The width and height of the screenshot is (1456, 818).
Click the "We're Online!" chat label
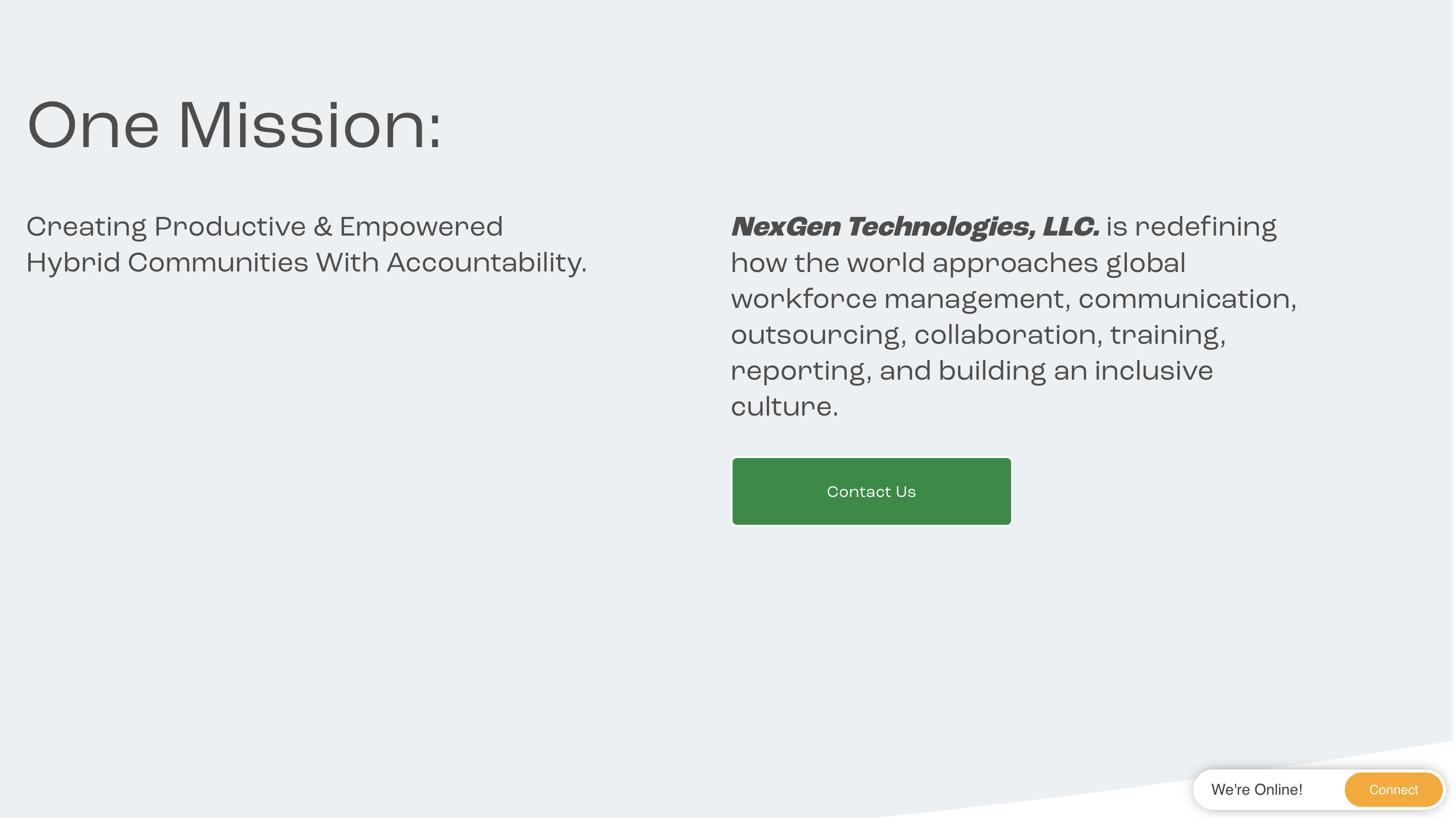click(x=1256, y=789)
